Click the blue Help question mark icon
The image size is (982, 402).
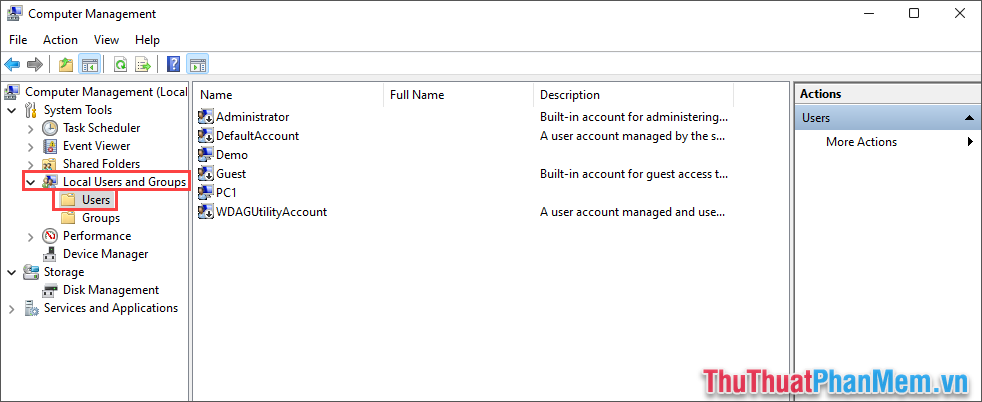(x=174, y=64)
